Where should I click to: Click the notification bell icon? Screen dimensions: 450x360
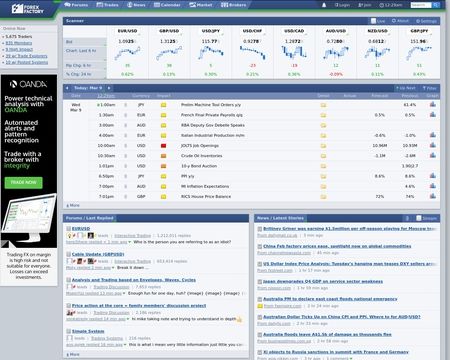coord(324,5)
